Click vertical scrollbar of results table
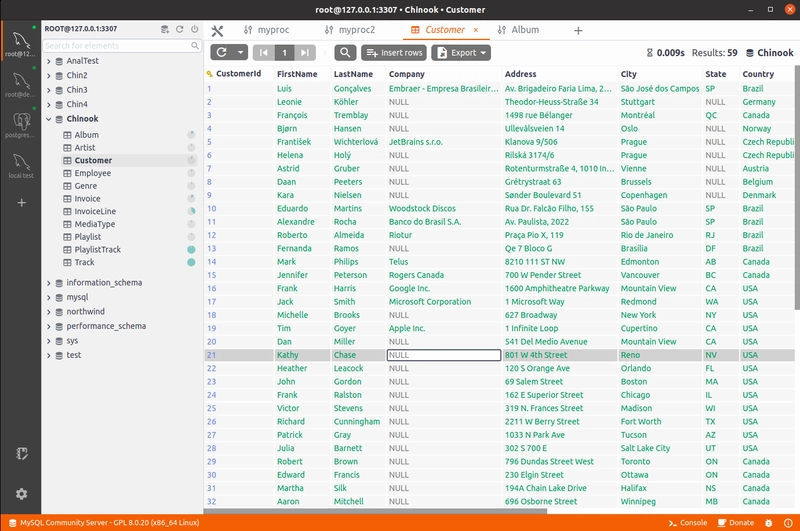The height and width of the screenshot is (531, 800). (797, 189)
